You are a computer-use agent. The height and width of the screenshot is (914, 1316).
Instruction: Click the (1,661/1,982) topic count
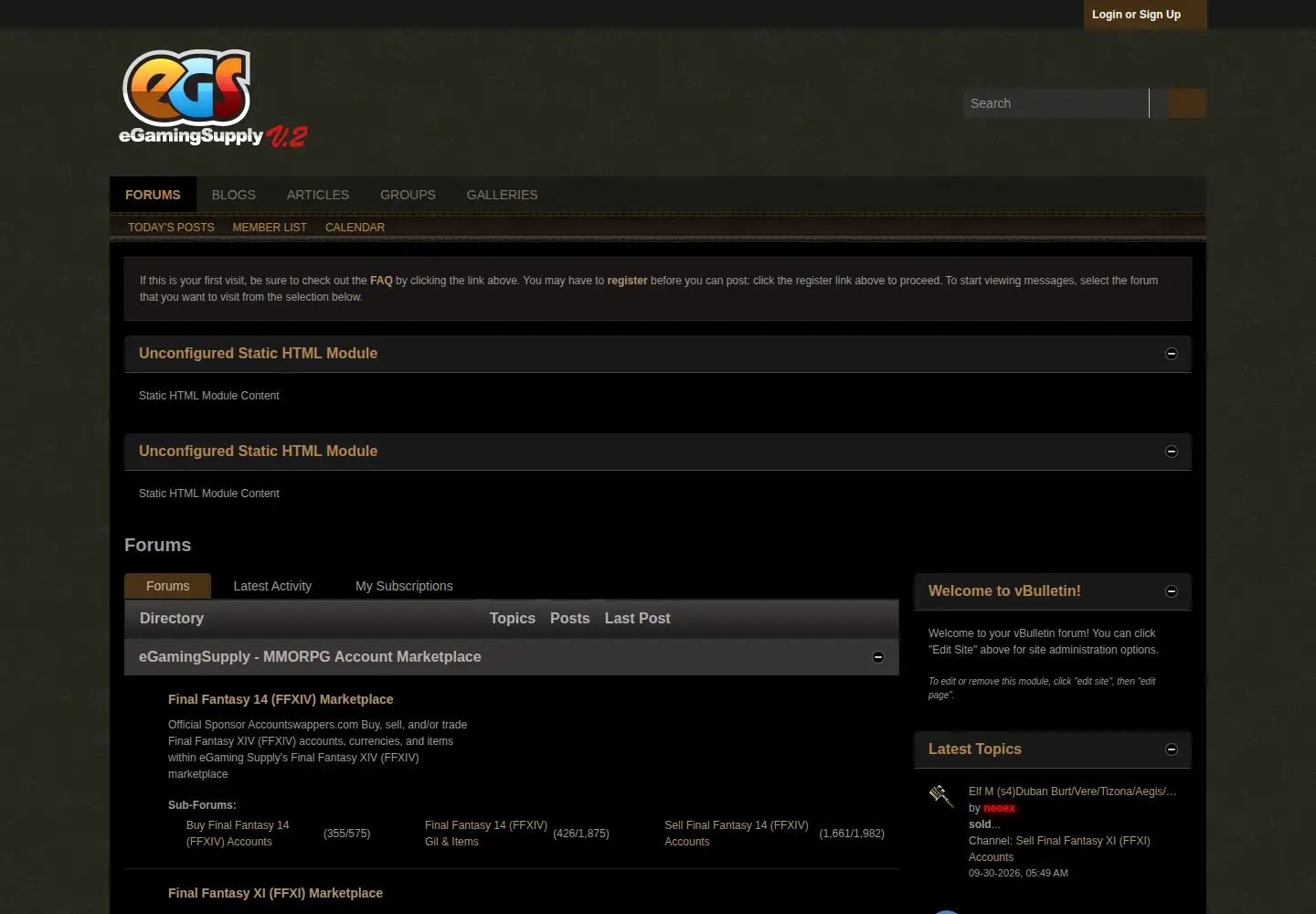pos(852,834)
